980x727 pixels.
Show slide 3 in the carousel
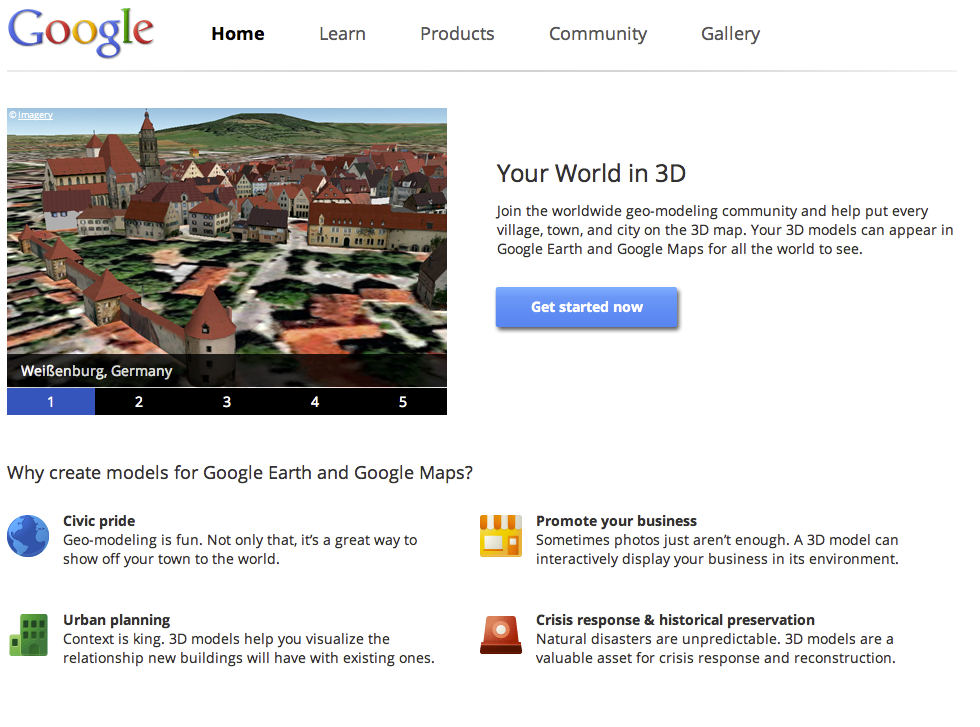click(x=227, y=401)
